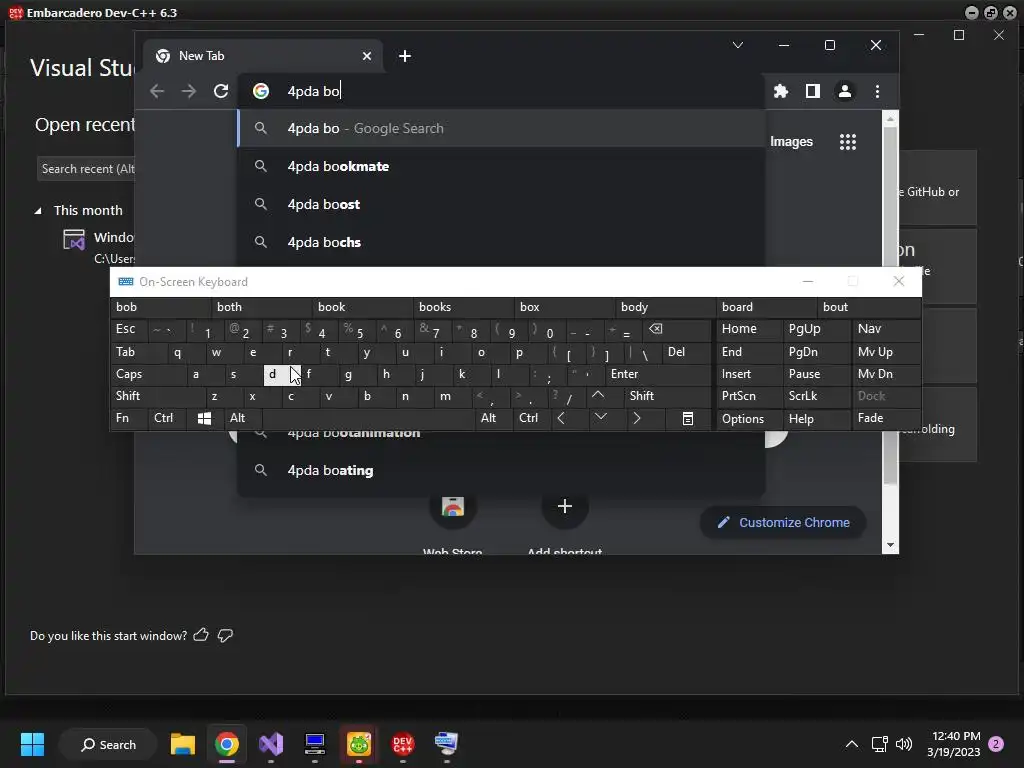Pick the word prediction 'body'
This screenshot has height=768, width=1024.
coord(665,307)
